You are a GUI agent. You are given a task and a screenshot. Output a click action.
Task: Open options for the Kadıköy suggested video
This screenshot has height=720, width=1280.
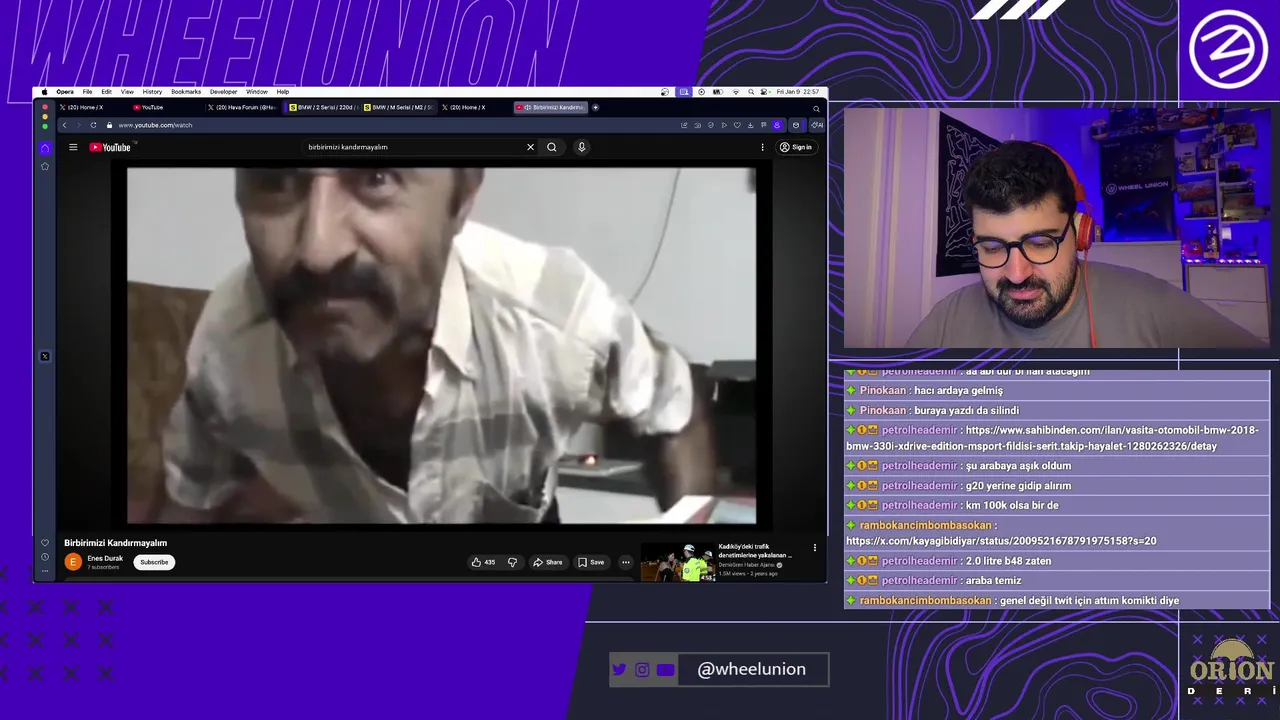pyautogui.click(x=814, y=548)
